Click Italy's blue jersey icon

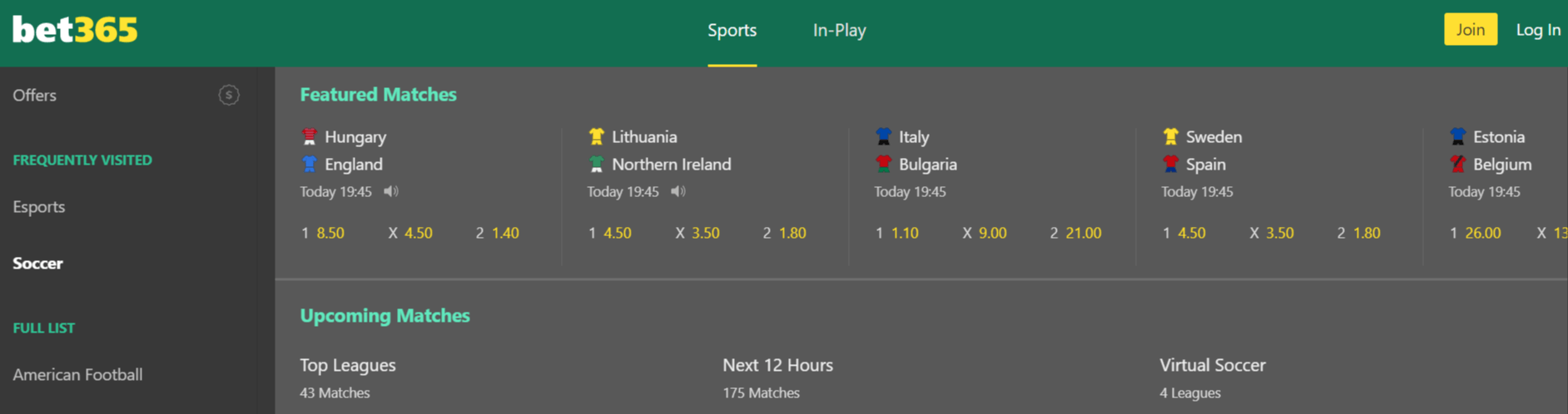tap(884, 136)
